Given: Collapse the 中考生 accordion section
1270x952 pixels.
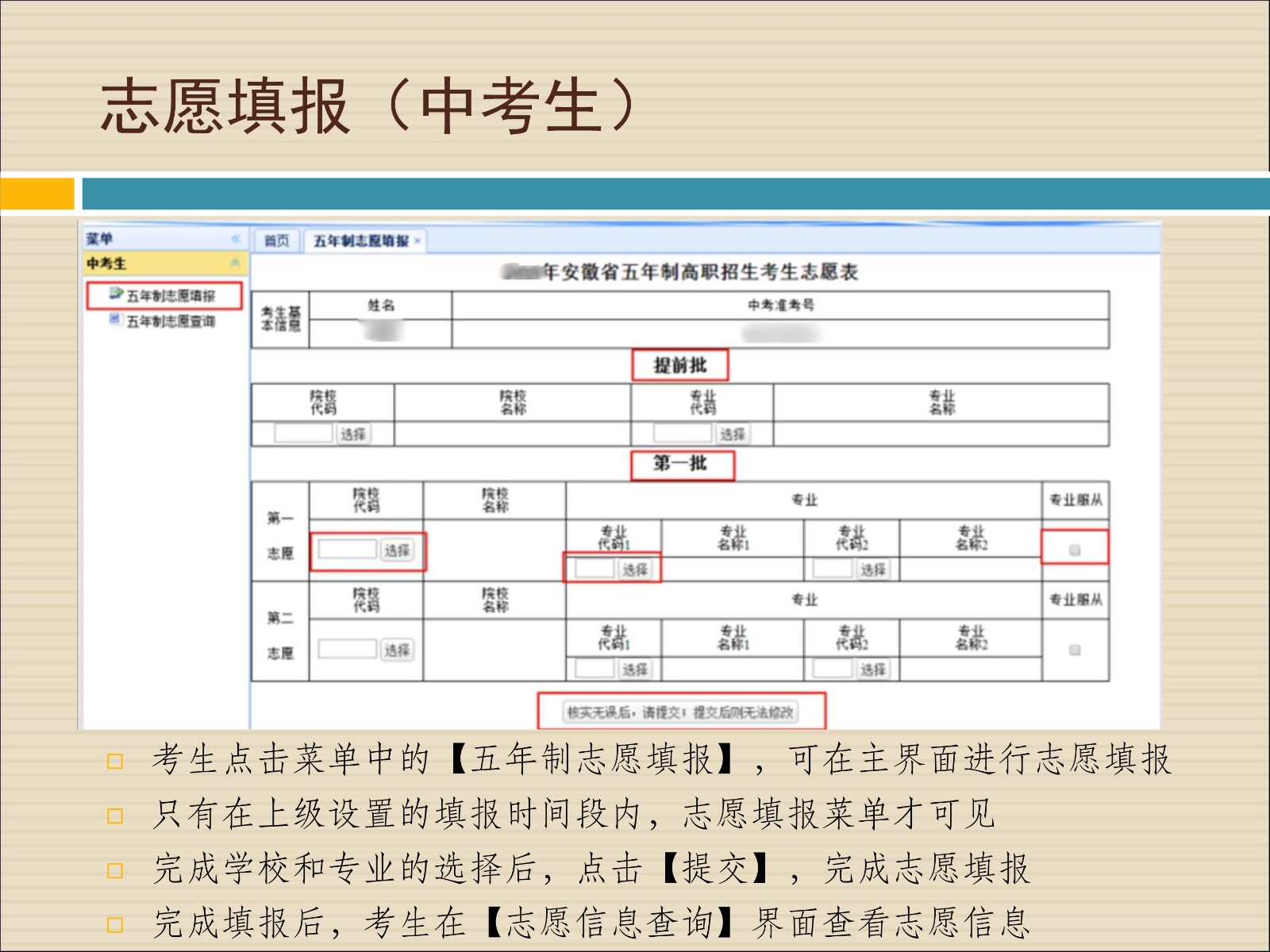Looking at the screenshot, I should 235,263.
